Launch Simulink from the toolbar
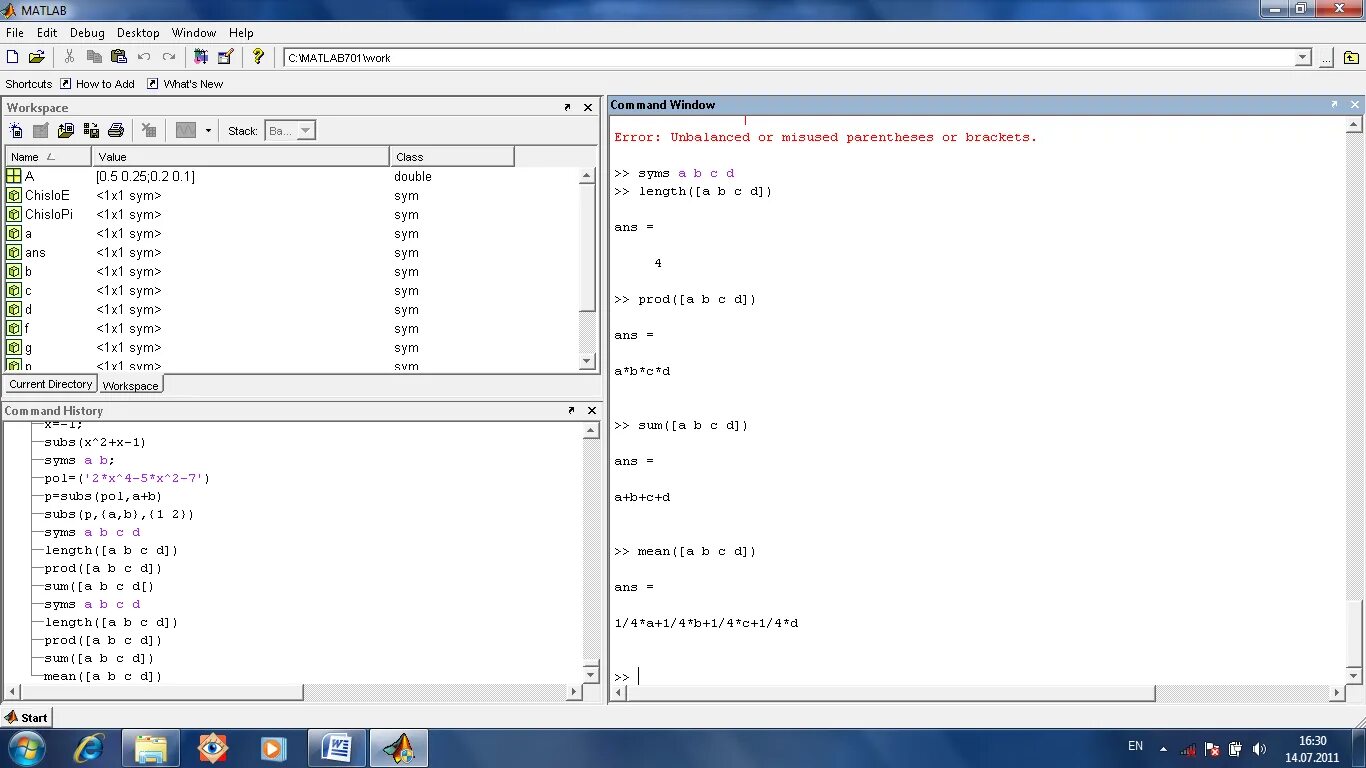This screenshot has width=1366, height=768. coord(201,57)
